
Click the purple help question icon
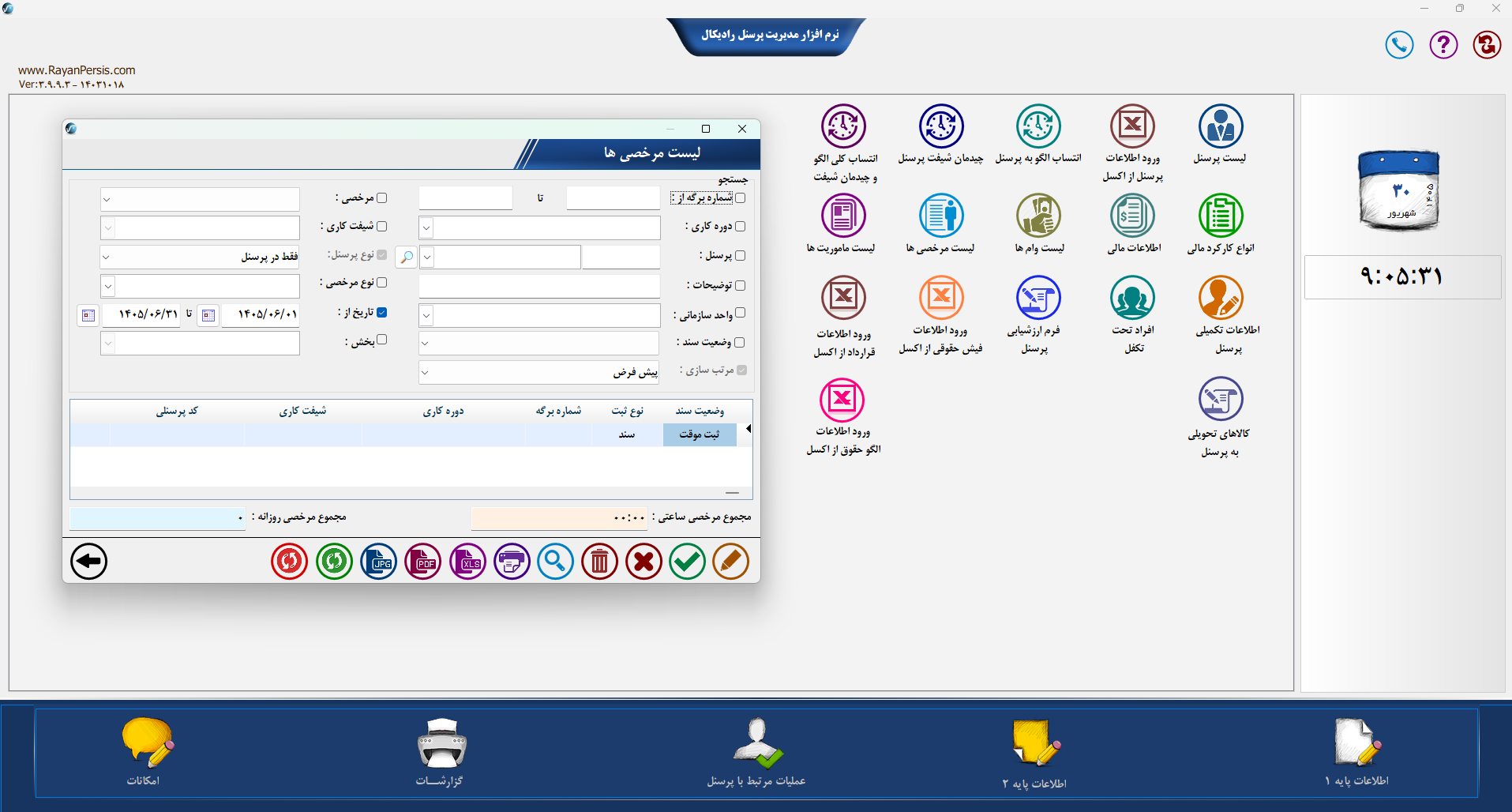(1443, 44)
